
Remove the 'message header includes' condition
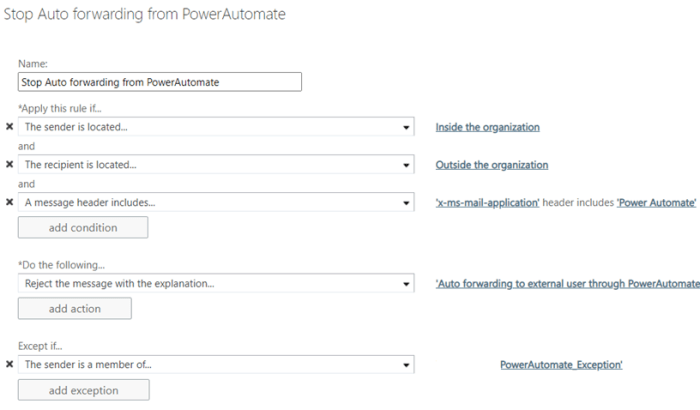(x=10, y=202)
